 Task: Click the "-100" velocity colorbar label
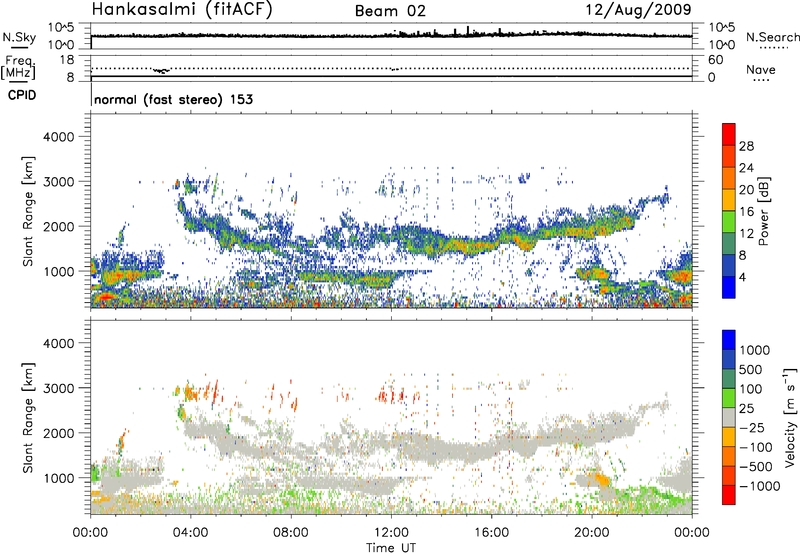click(x=756, y=447)
